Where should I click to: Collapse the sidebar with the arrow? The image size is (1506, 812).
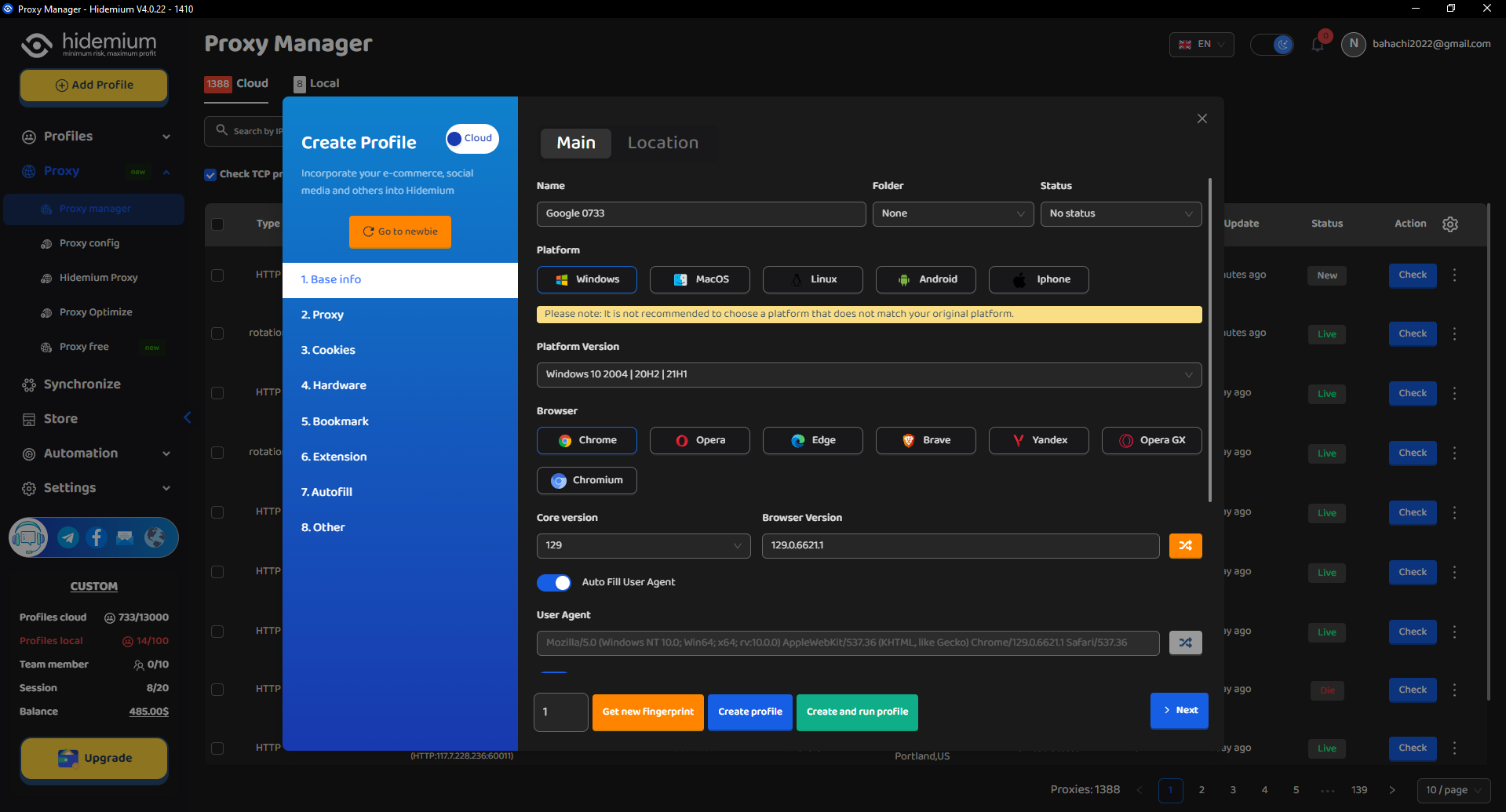tap(188, 417)
